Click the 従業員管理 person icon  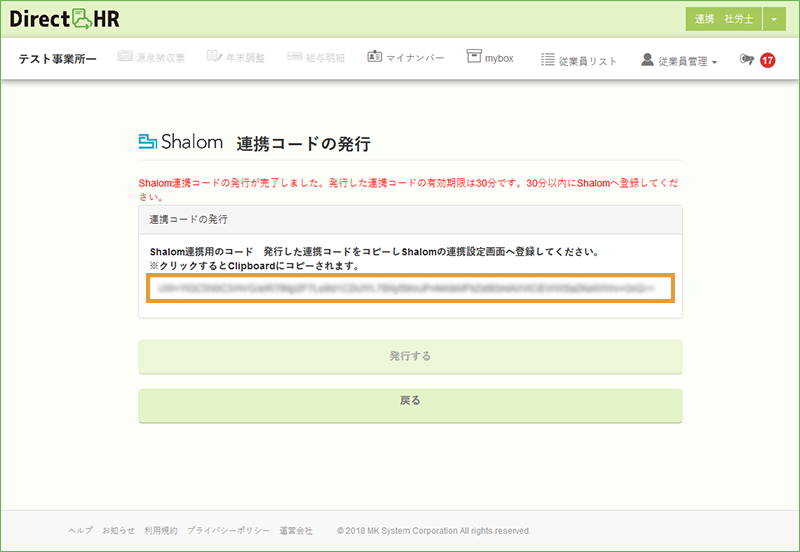pos(647,59)
